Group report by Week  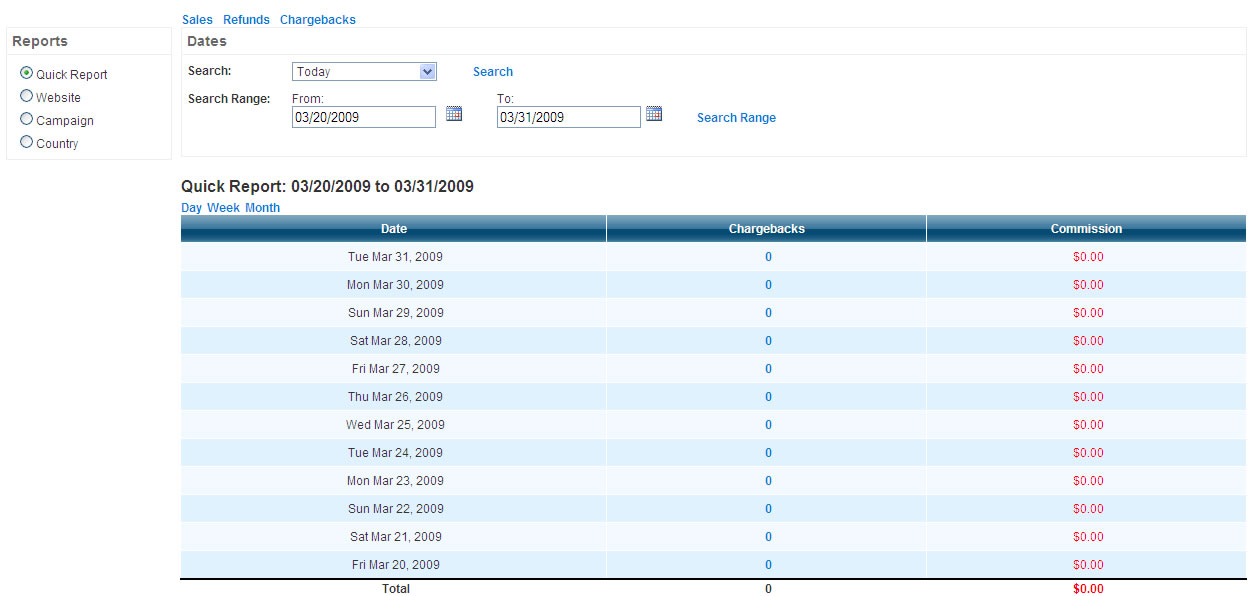coord(223,208)
